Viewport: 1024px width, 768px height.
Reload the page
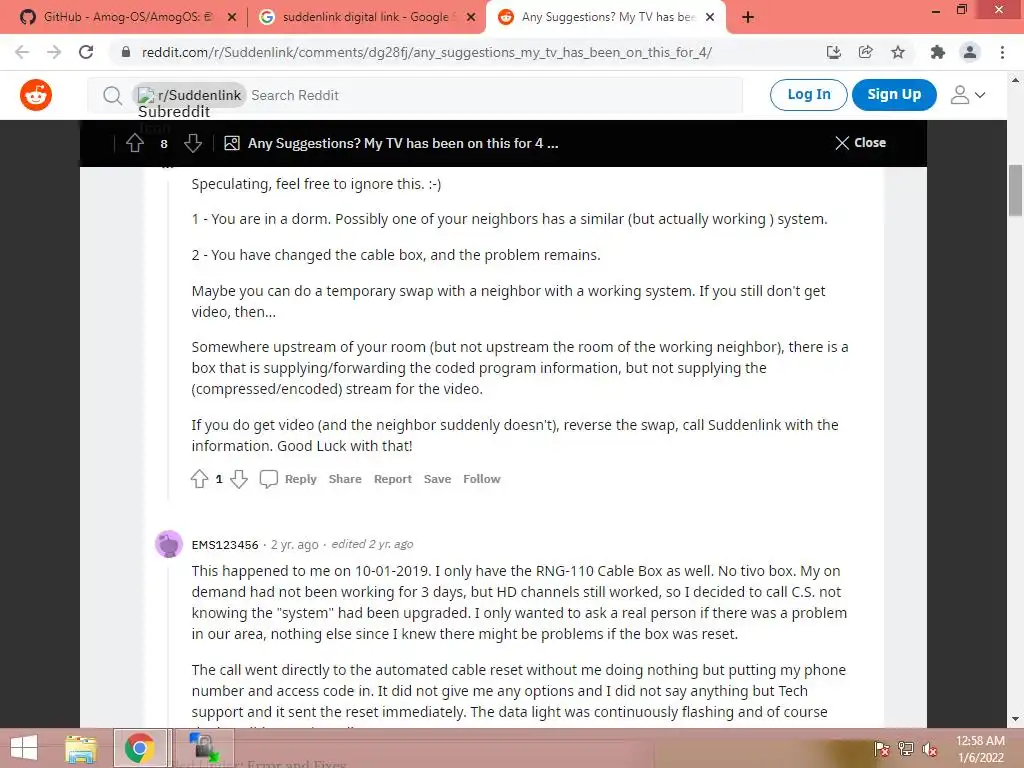pos(86,52)
